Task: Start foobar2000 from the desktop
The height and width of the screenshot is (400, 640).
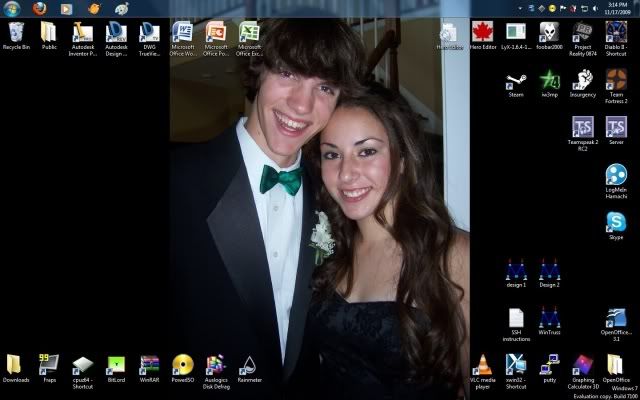Action: (x=549, y=32)
